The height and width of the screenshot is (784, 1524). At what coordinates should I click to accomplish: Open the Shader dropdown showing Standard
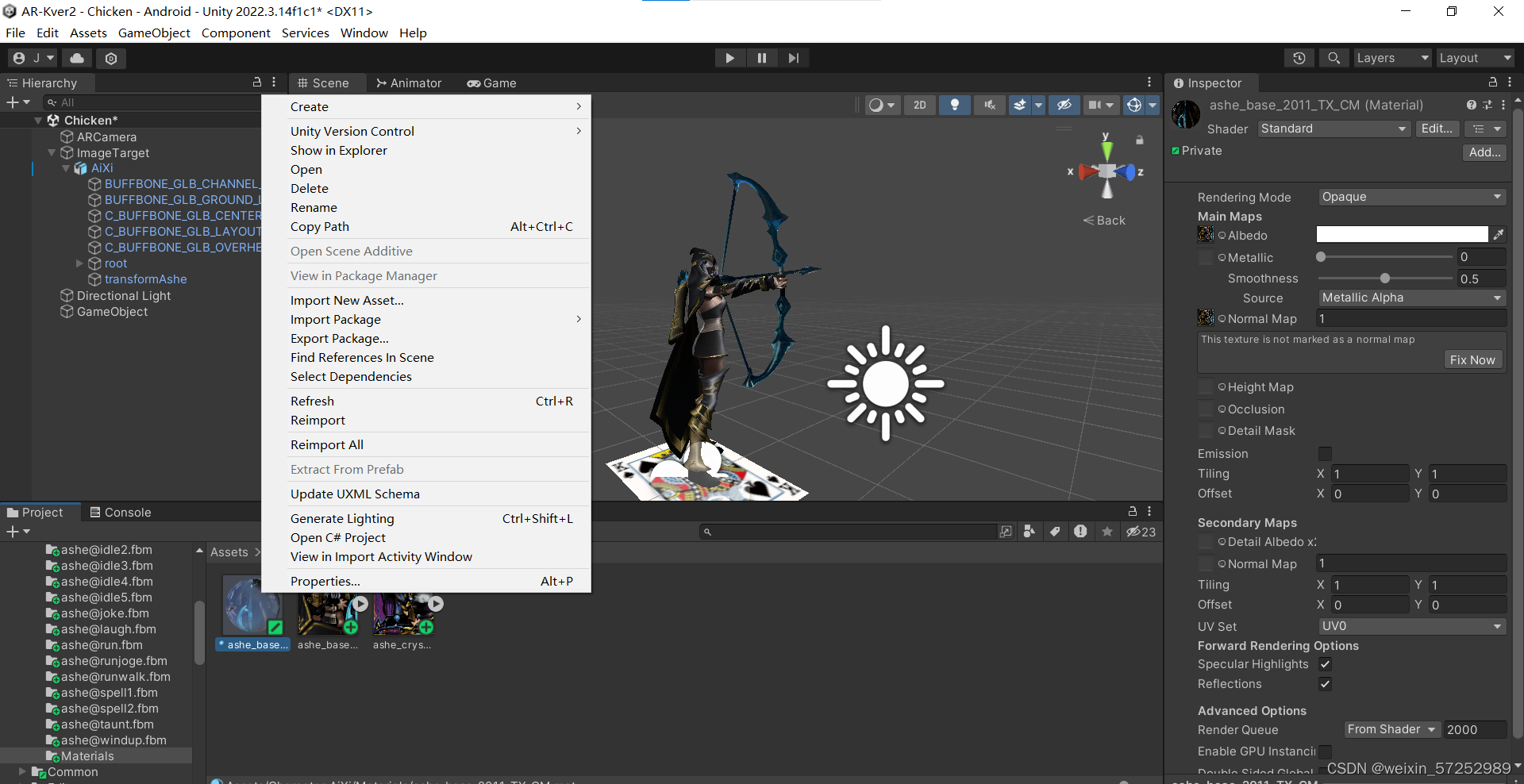tap(1333, 129)
